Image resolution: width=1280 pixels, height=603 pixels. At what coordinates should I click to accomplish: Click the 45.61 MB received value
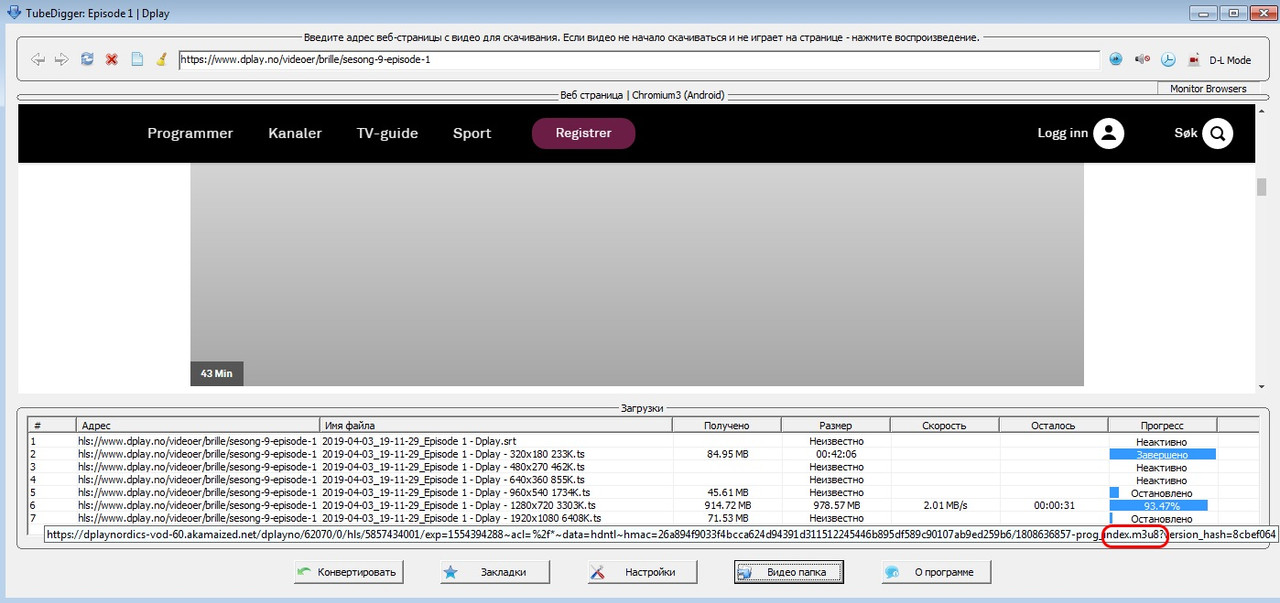[726, 493]
